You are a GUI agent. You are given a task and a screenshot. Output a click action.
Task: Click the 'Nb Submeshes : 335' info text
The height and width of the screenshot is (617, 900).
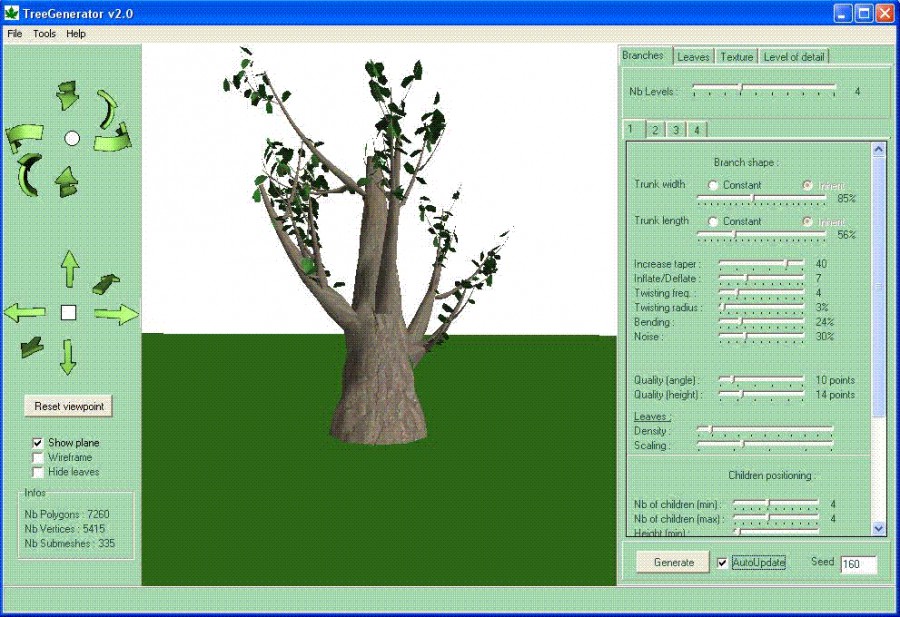(x=69, y=543)
